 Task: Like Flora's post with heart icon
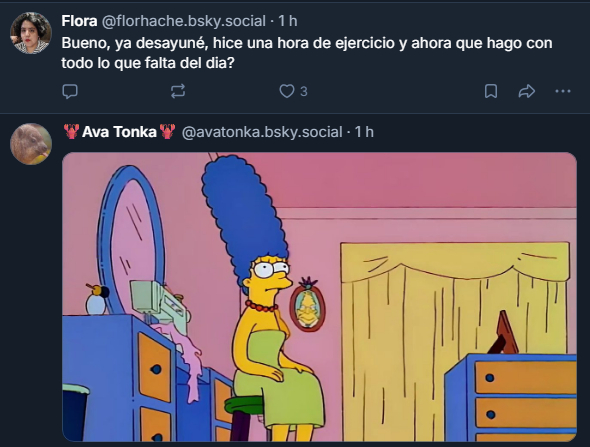[x=287, y=91]
